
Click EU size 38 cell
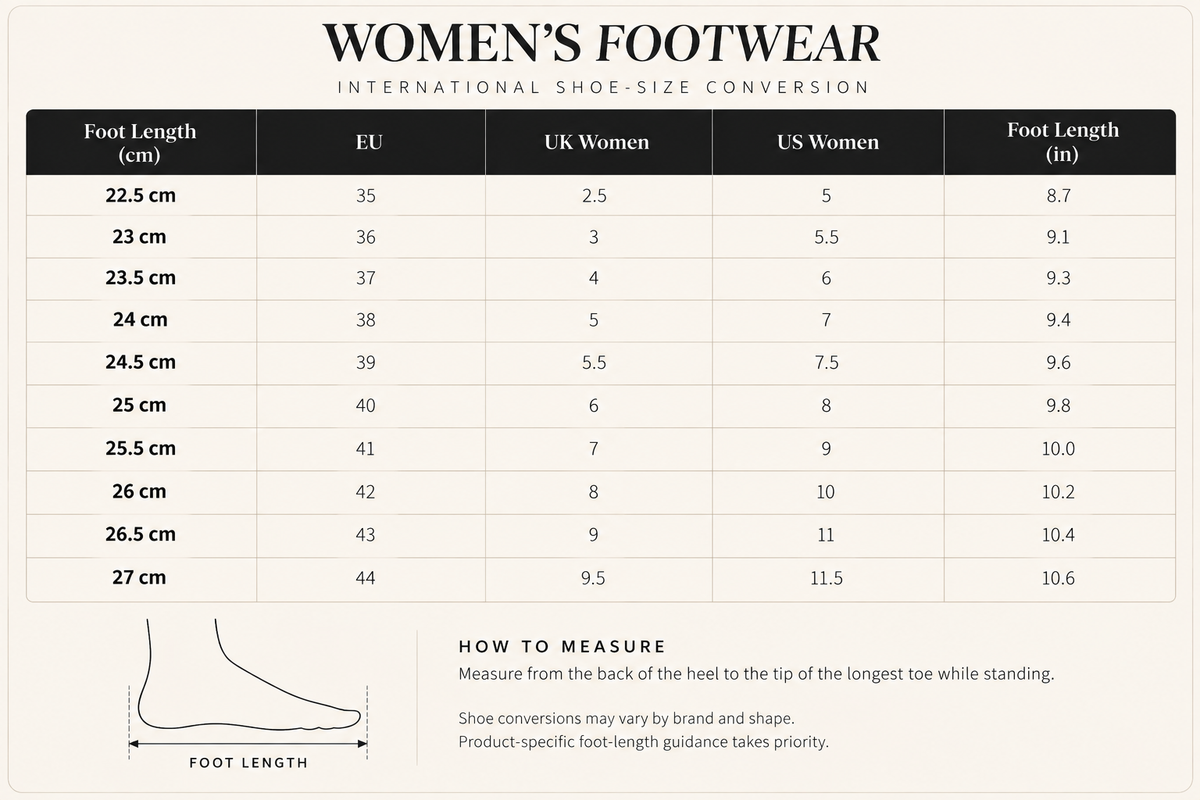click(x=366, y=320)
